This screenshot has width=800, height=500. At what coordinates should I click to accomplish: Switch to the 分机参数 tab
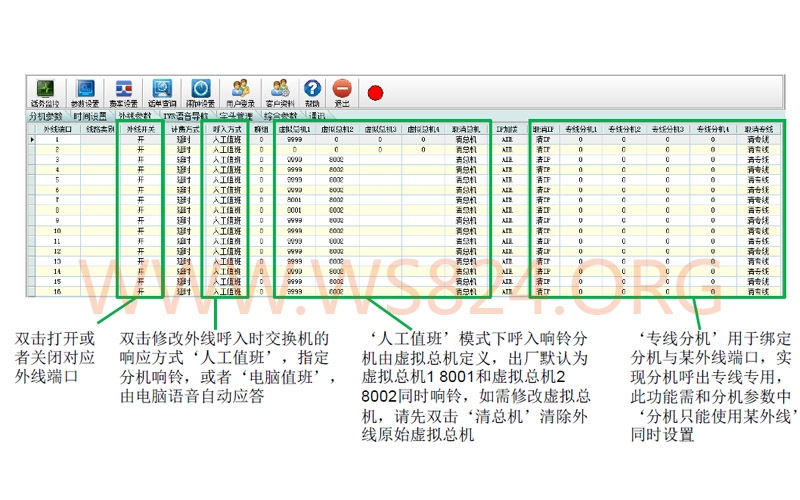(x=46, y=116)
